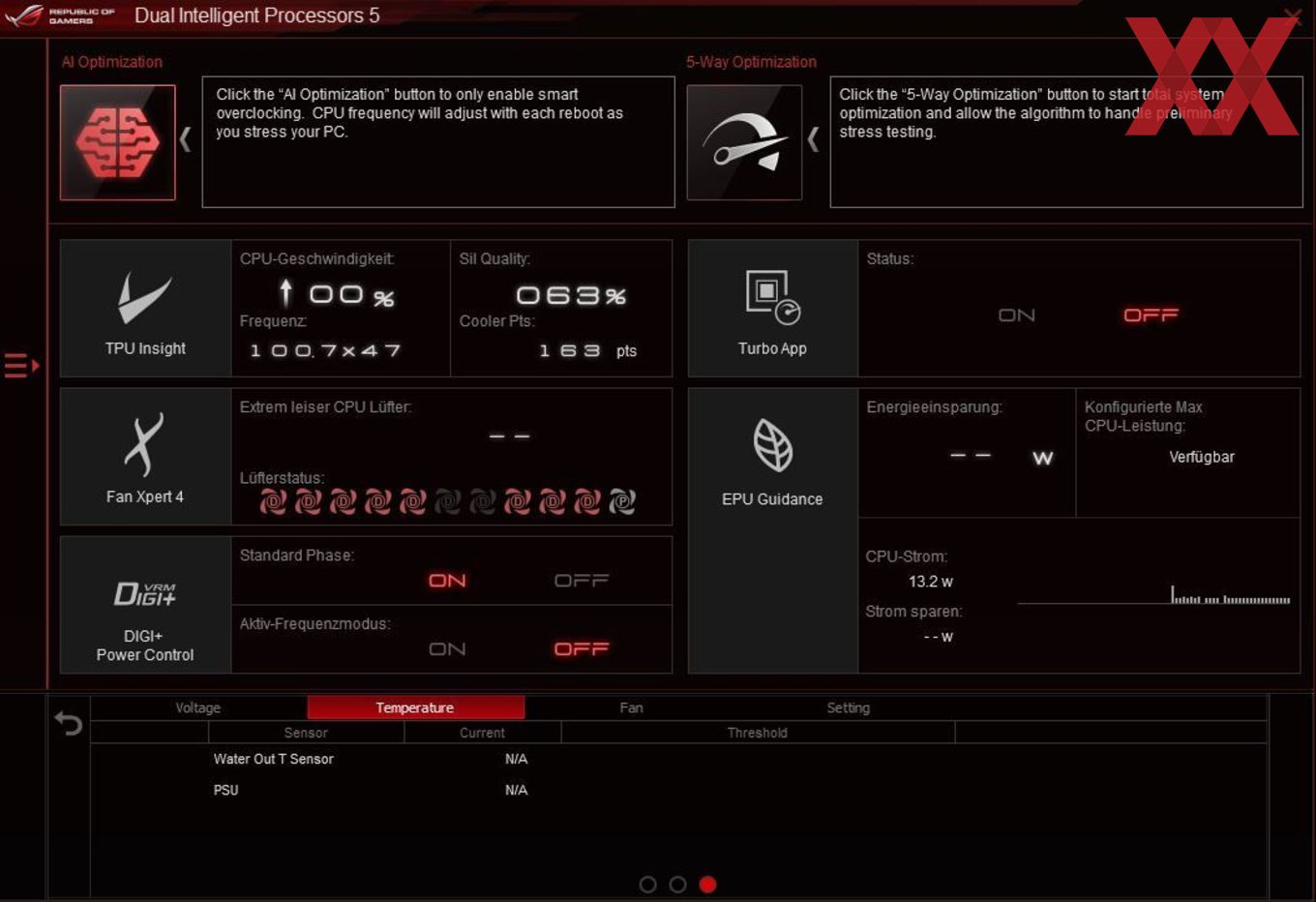Click the 100.7x47 Frequenz value
1316x902 pixels.
pyautogui.click(x=325, y=350)
